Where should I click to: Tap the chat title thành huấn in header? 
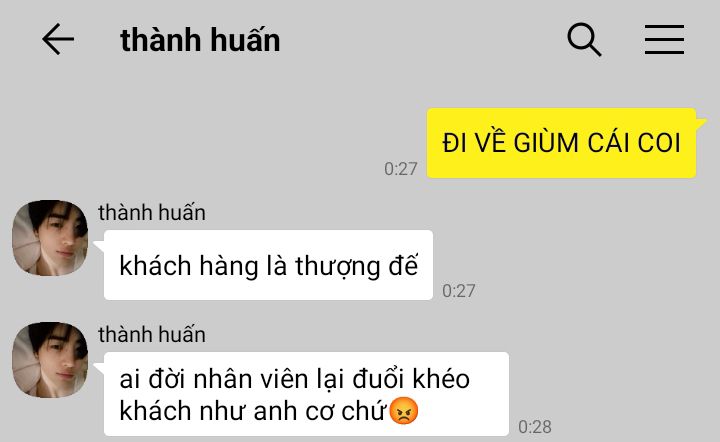click(x=200, y=40)
